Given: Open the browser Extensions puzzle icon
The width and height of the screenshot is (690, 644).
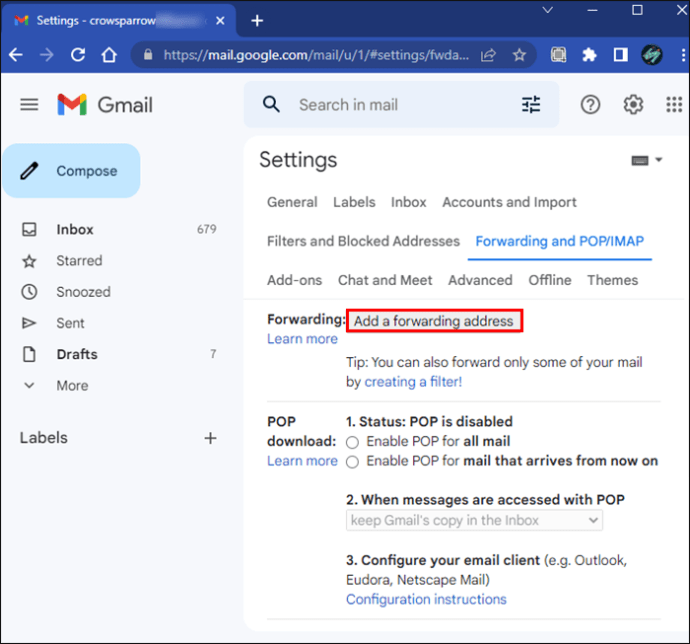Looking at the screenshot, I should [590, 55].
